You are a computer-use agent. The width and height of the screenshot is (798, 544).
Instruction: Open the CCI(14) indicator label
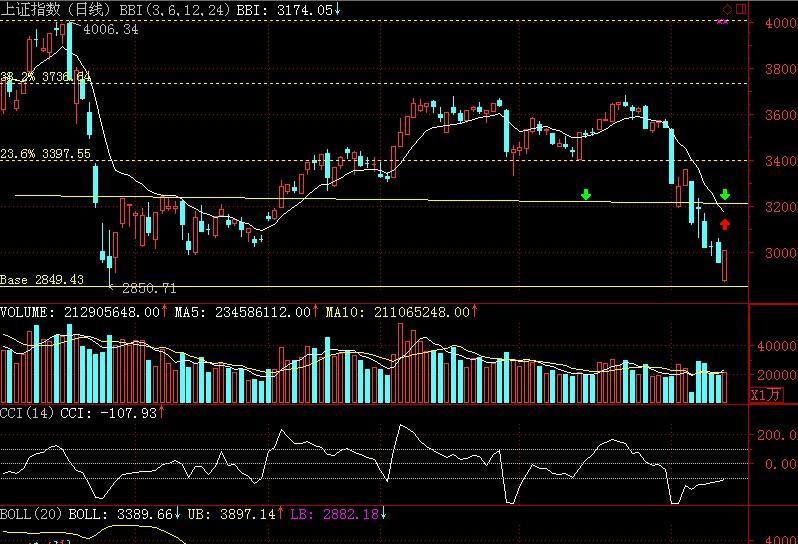(27, 412)
